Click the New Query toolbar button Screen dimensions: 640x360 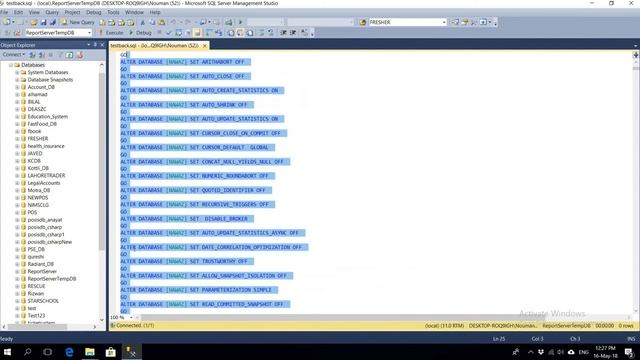[x=78, y=22]
